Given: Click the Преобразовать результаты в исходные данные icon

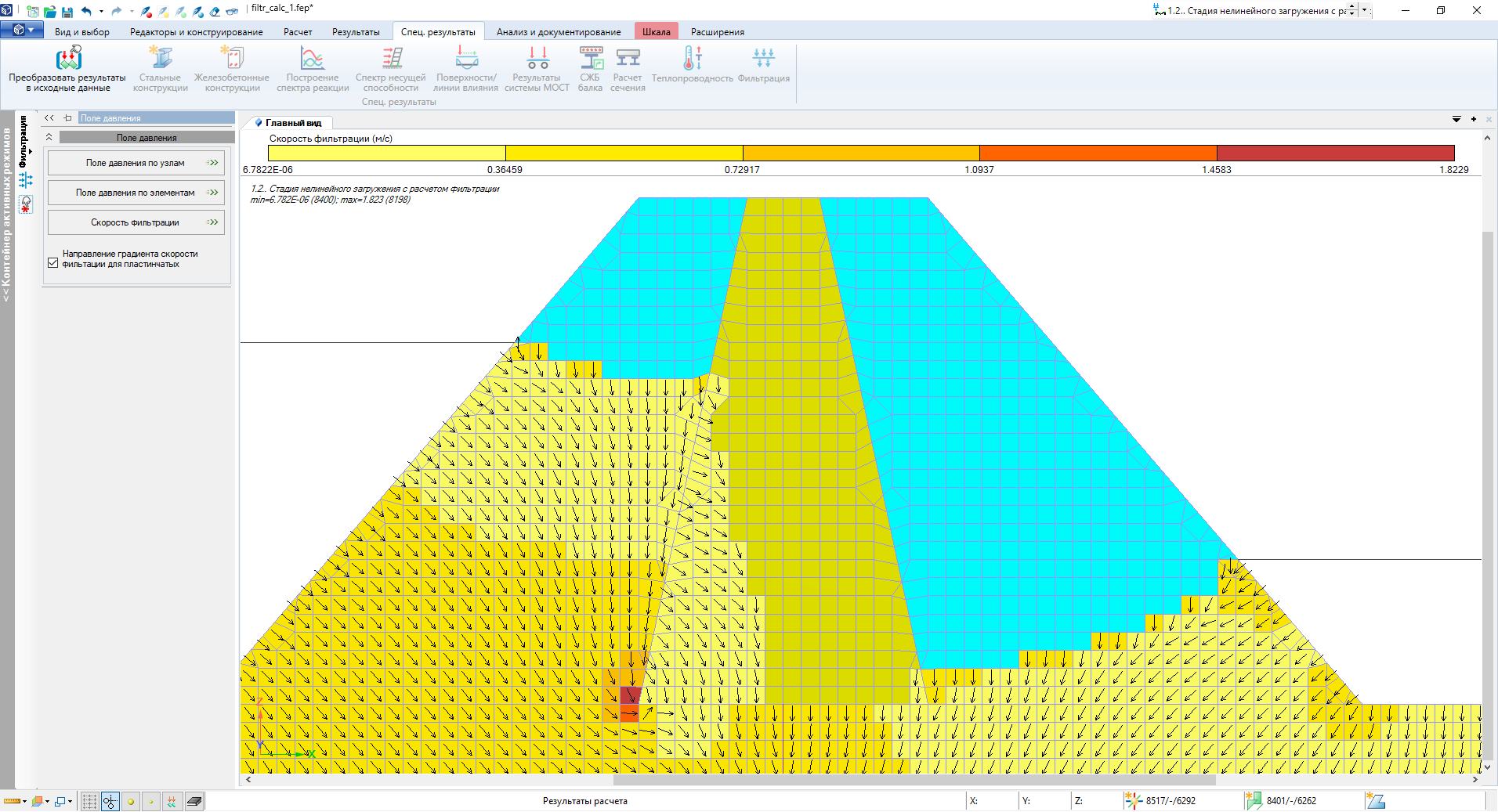Looking at the screenshot, I should click(x=68, y=59).
